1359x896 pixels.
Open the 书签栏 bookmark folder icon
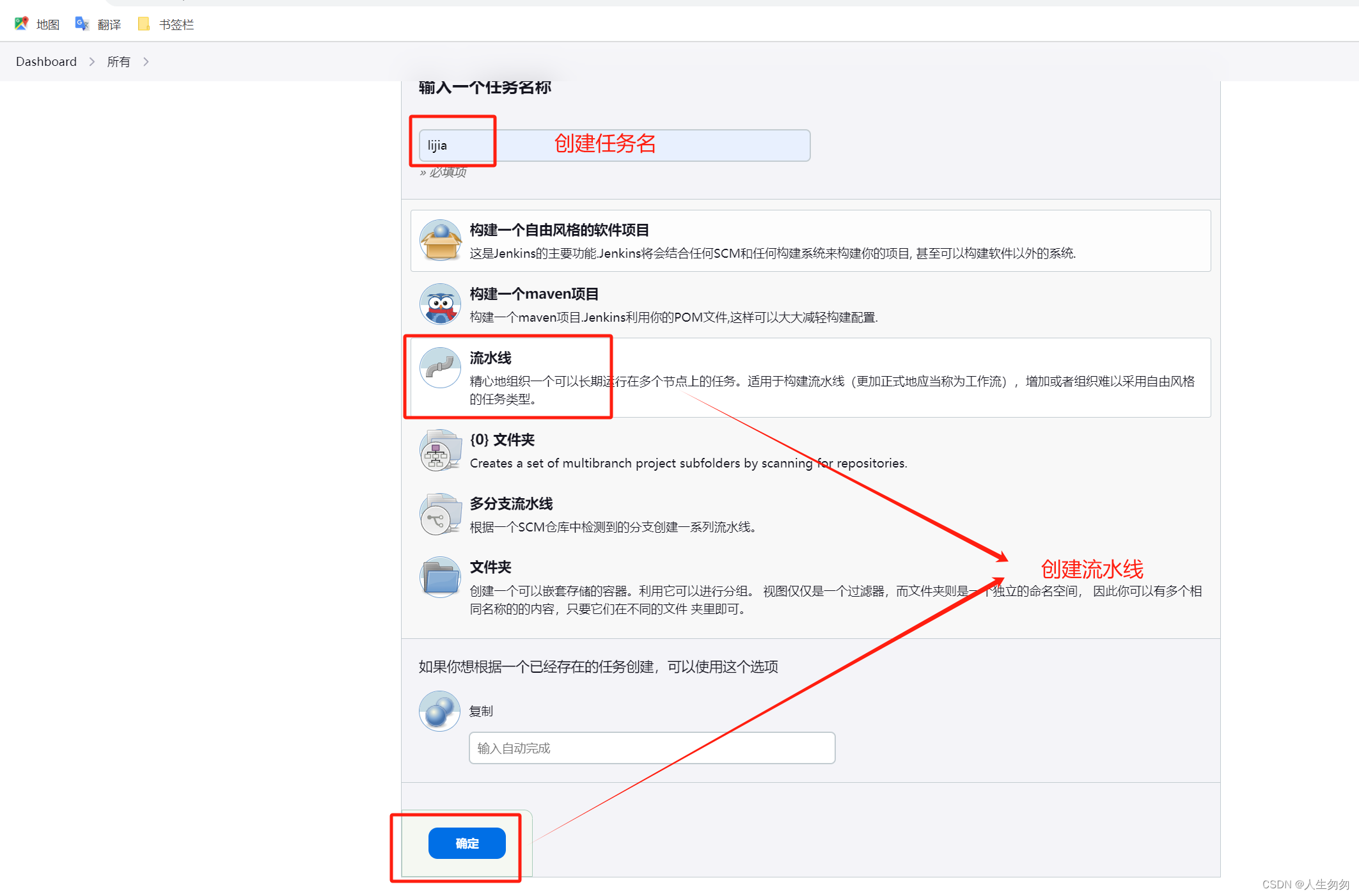(x=144, y=24)
